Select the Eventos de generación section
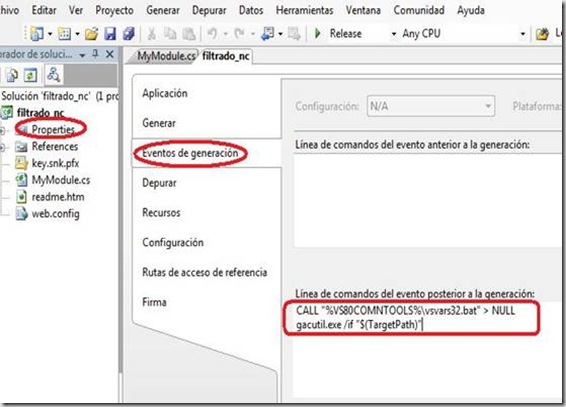566x407 pixels. click(x=190, y=153)
